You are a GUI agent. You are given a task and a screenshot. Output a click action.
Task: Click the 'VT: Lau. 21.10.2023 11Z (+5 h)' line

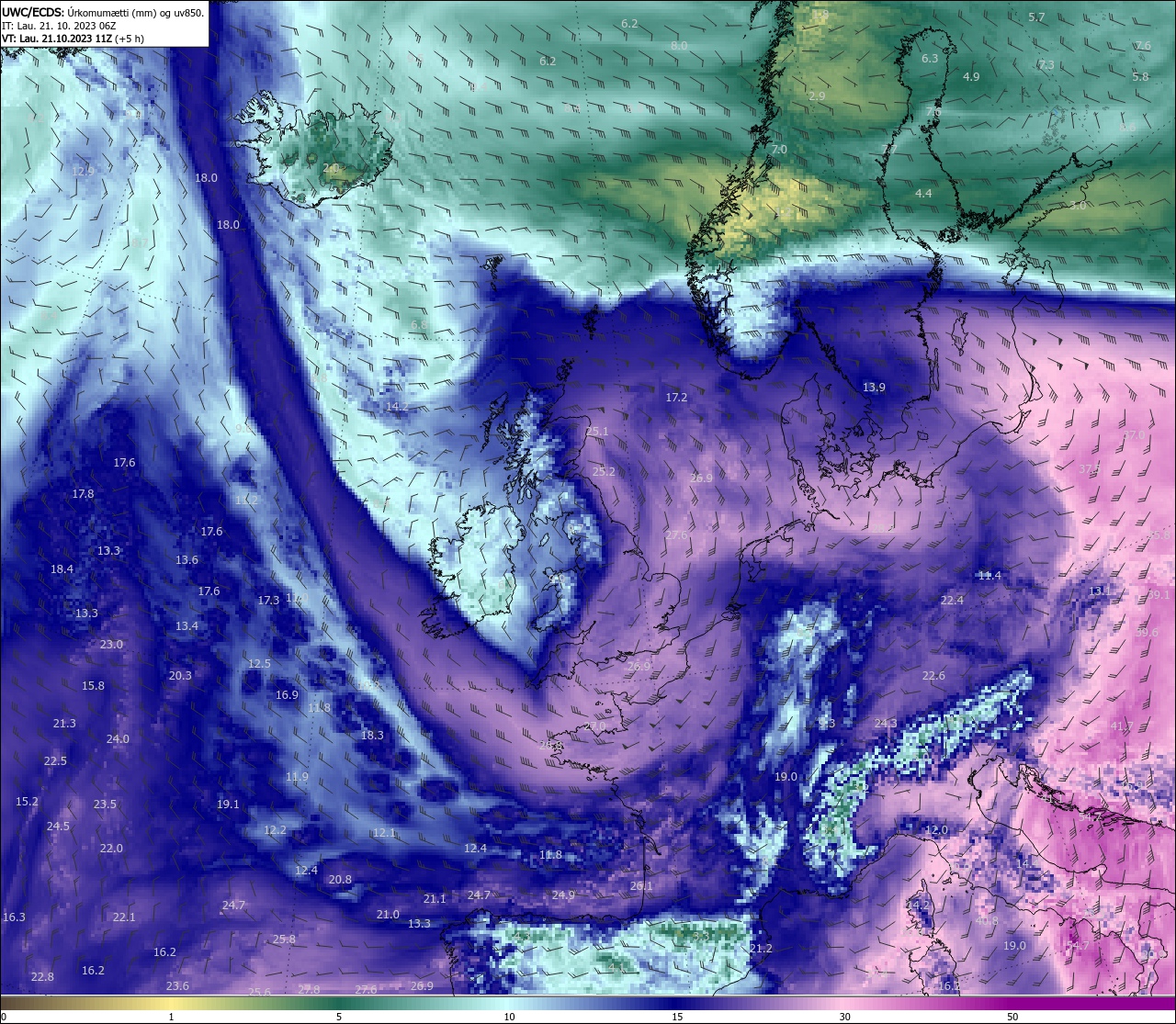(x=73, y=39)
